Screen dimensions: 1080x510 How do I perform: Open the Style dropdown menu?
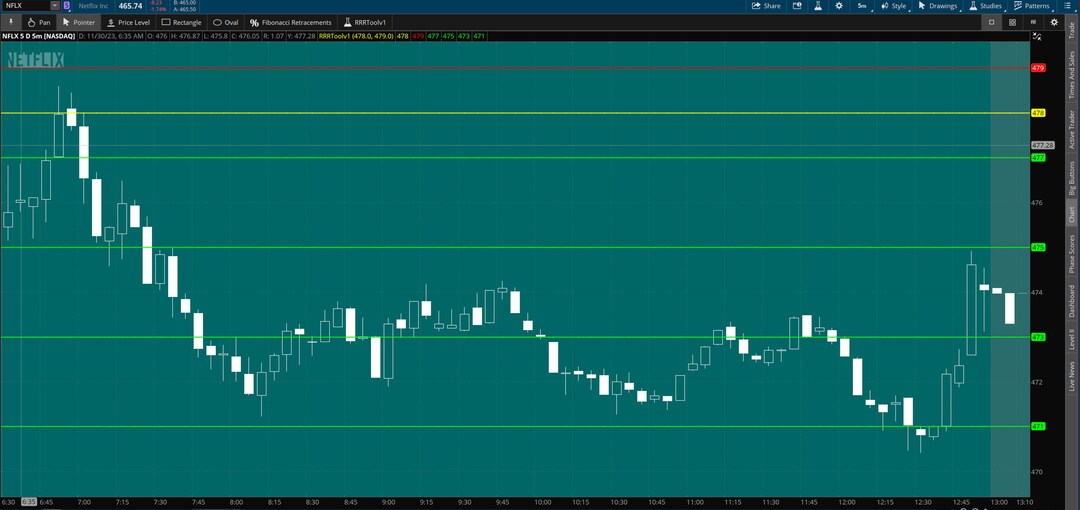pos(894,6)
